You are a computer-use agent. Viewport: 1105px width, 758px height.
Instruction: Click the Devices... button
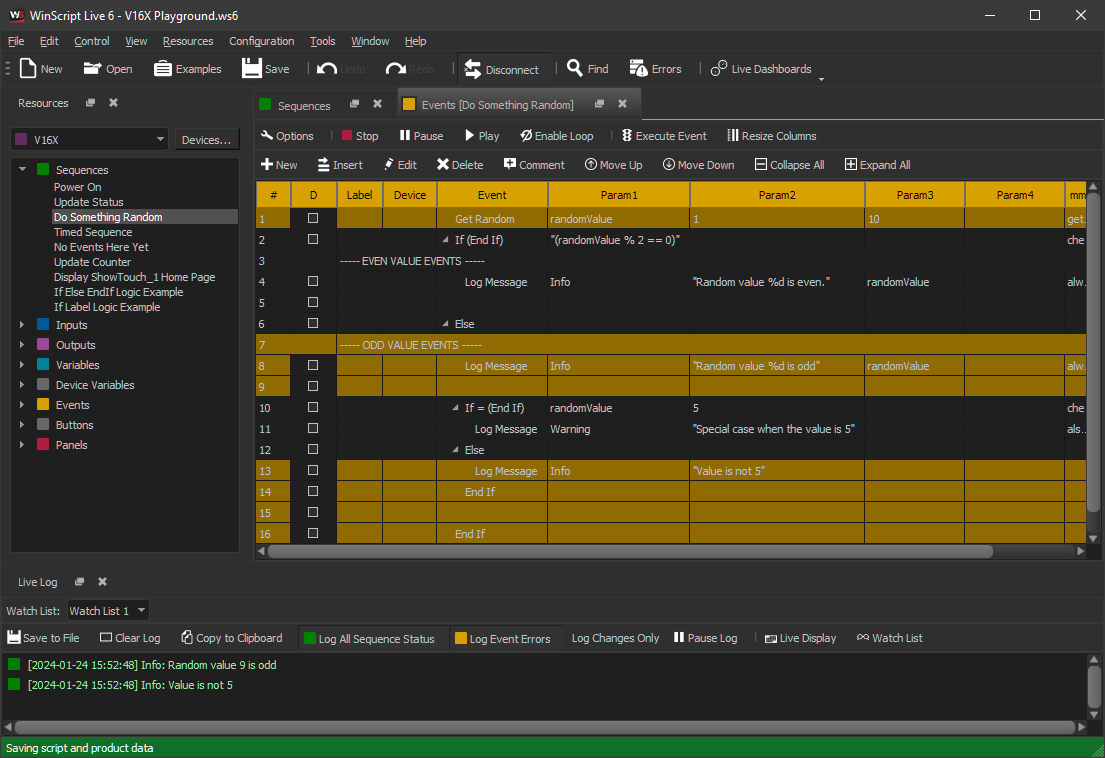[x=207, y=140]
